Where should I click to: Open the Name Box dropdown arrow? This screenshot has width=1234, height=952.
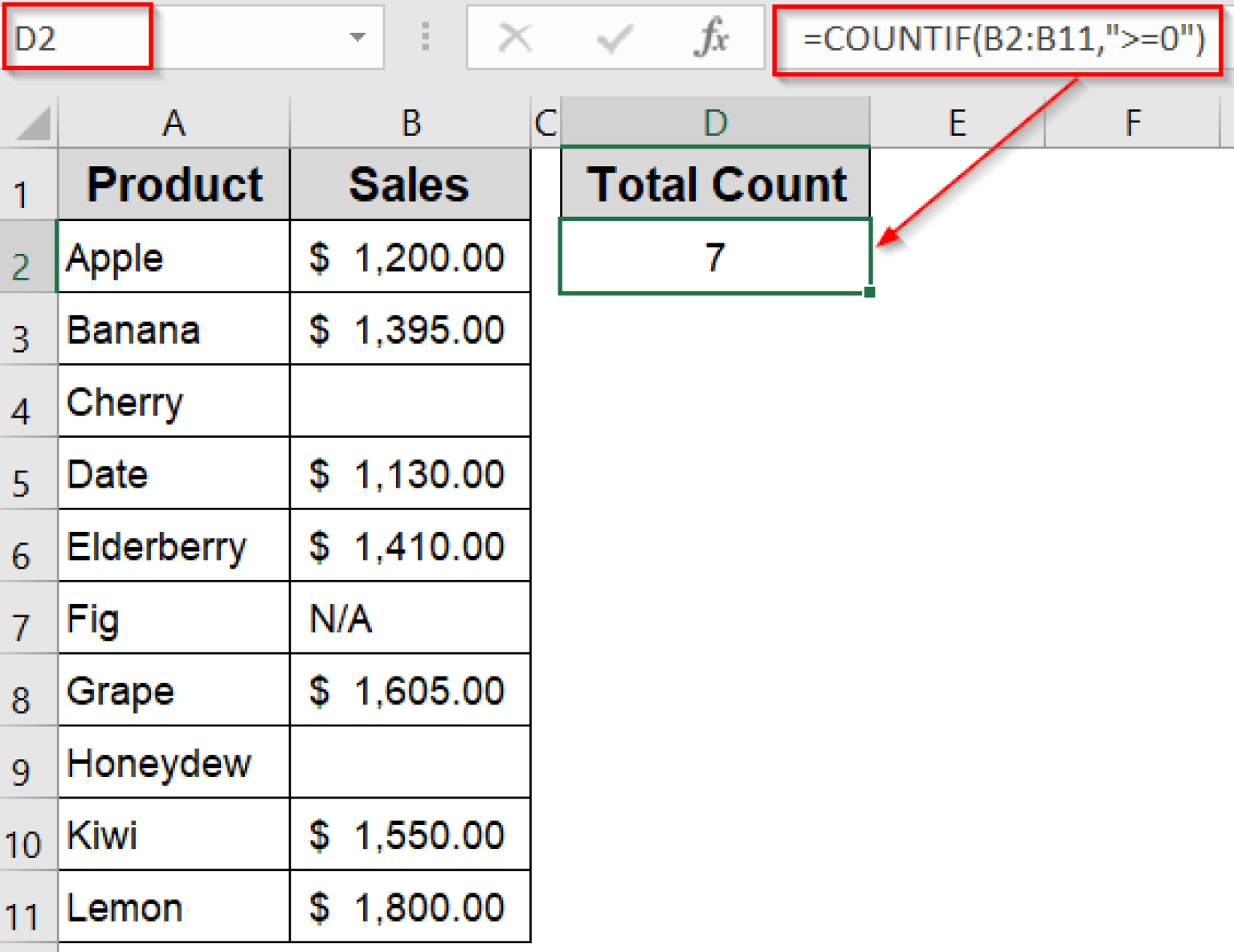pos(357,38)
